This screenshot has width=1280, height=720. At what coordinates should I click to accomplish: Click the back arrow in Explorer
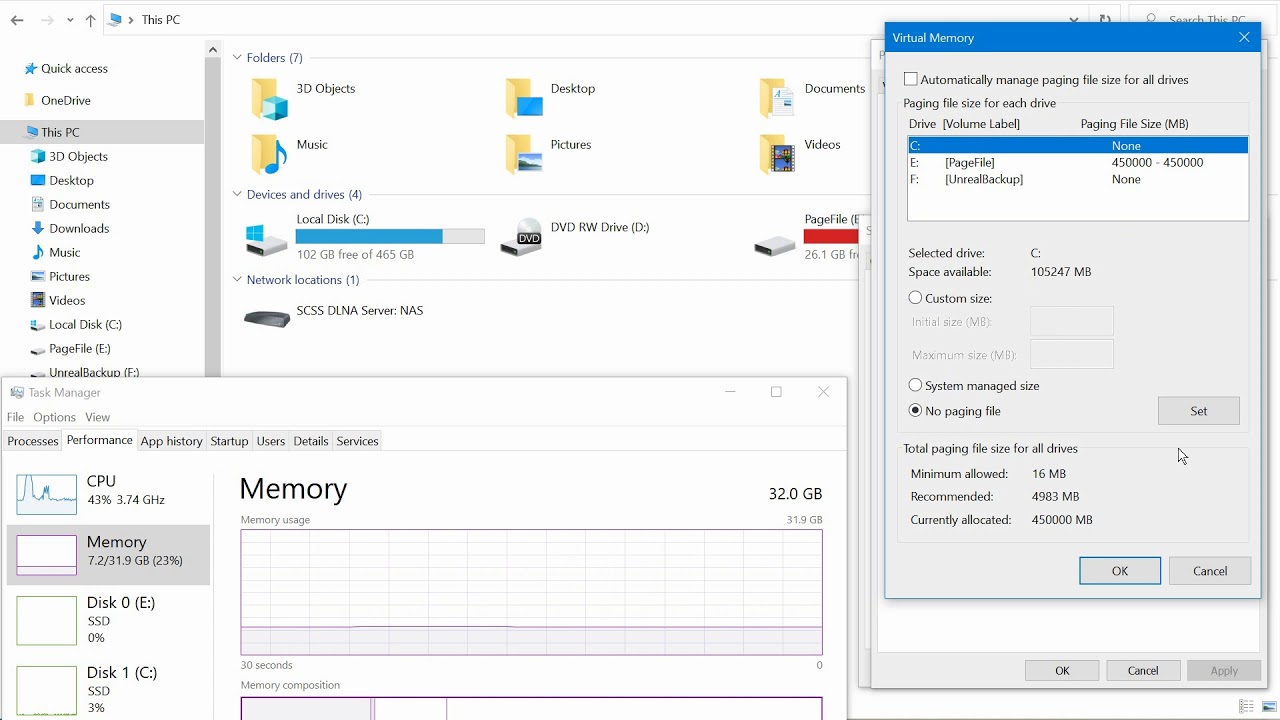coord(17,20)
